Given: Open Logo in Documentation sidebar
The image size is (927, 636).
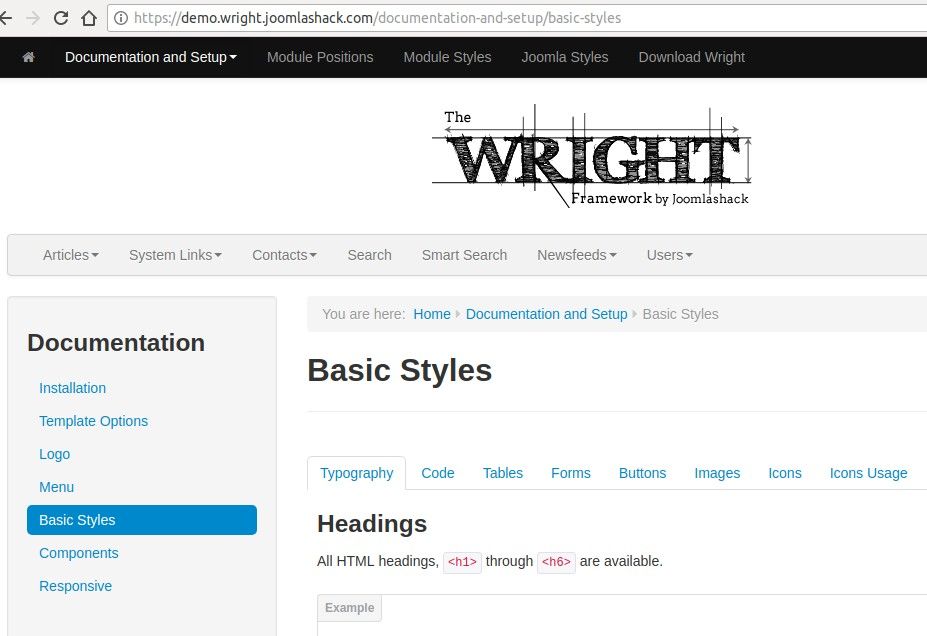Looking at the screenshot, I should (54, 455).
